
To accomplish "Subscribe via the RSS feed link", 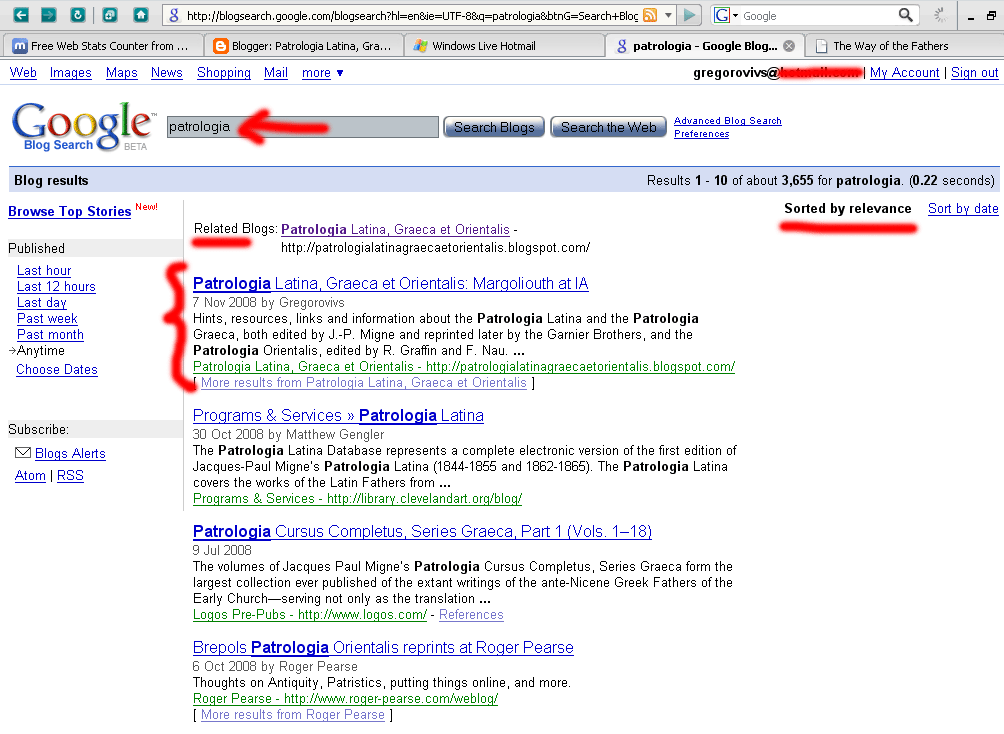I will pos(70,475).
